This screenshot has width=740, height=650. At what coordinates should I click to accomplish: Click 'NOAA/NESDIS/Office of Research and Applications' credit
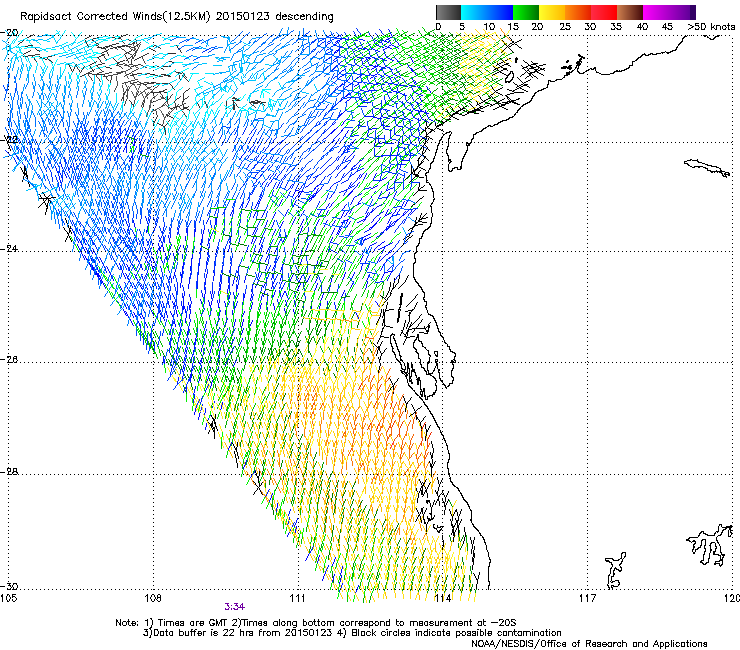[x=589, y=644]
